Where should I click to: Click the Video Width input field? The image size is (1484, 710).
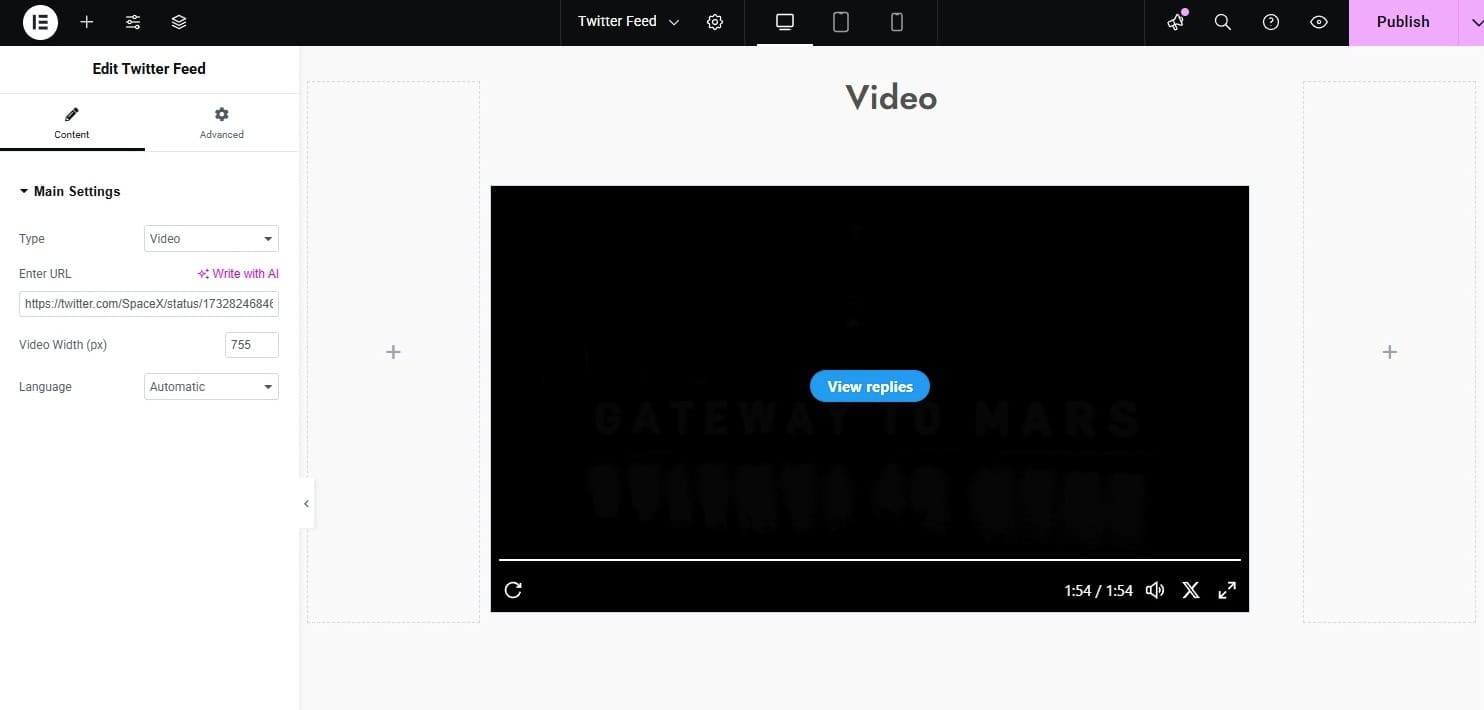[252, 345]
